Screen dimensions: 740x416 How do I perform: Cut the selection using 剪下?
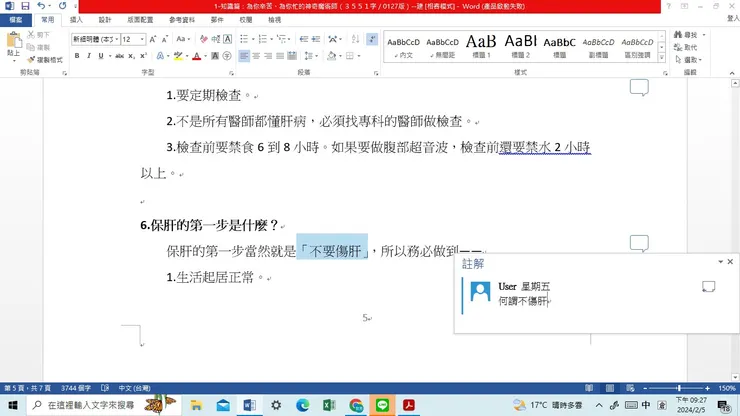[x=39, y=35]
